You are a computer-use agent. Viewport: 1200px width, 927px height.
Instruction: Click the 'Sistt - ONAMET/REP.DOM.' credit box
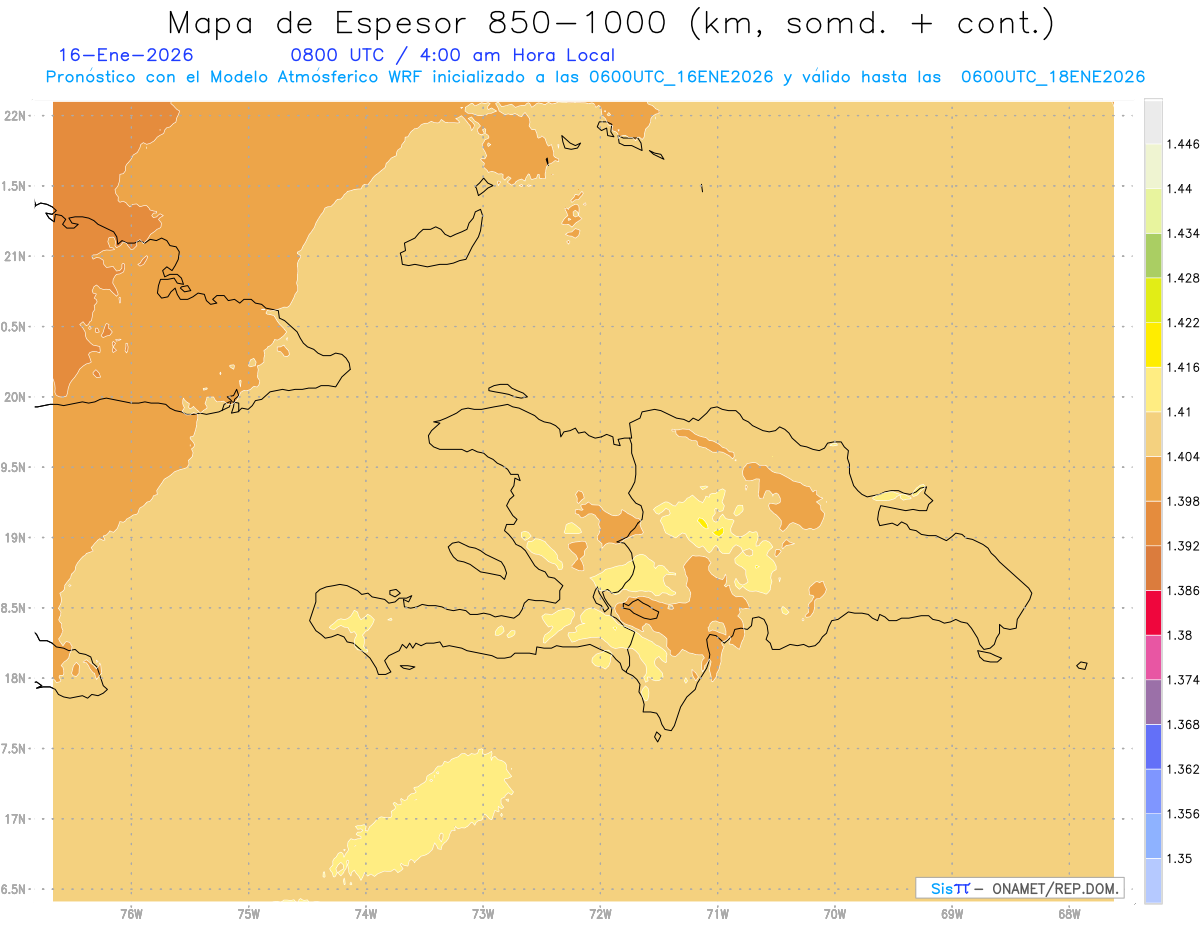pos(1020,888)
